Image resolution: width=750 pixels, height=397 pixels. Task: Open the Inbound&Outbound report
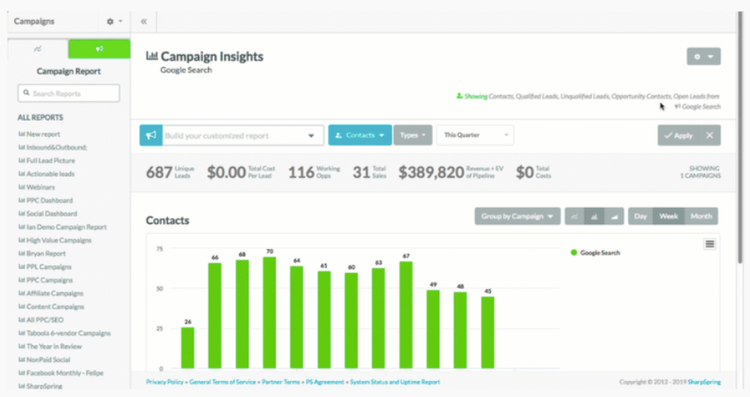pos(53,147)
